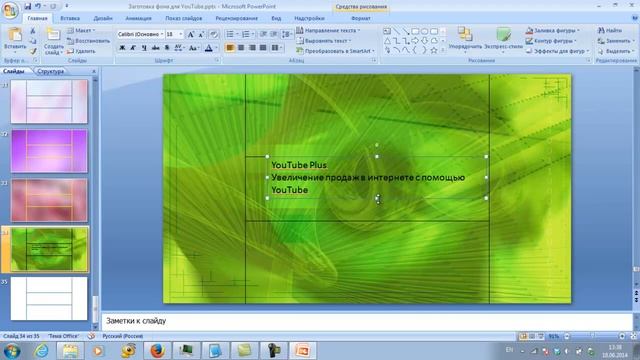Open the Рецензирование tab

point(236,18)
